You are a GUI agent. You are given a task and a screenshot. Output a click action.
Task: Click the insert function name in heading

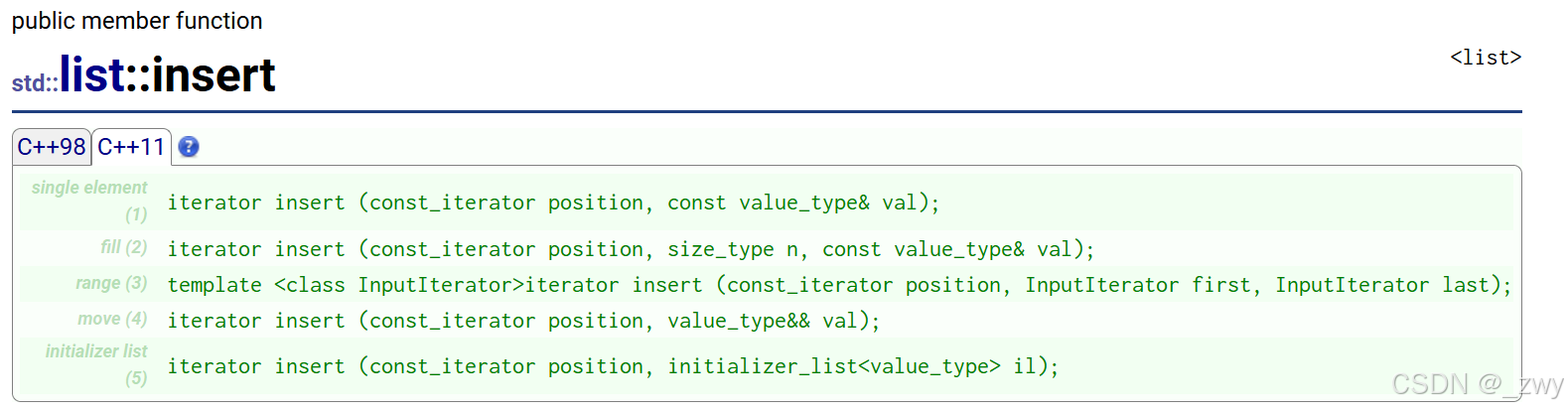pyautogui.click(x=214, y=75)
